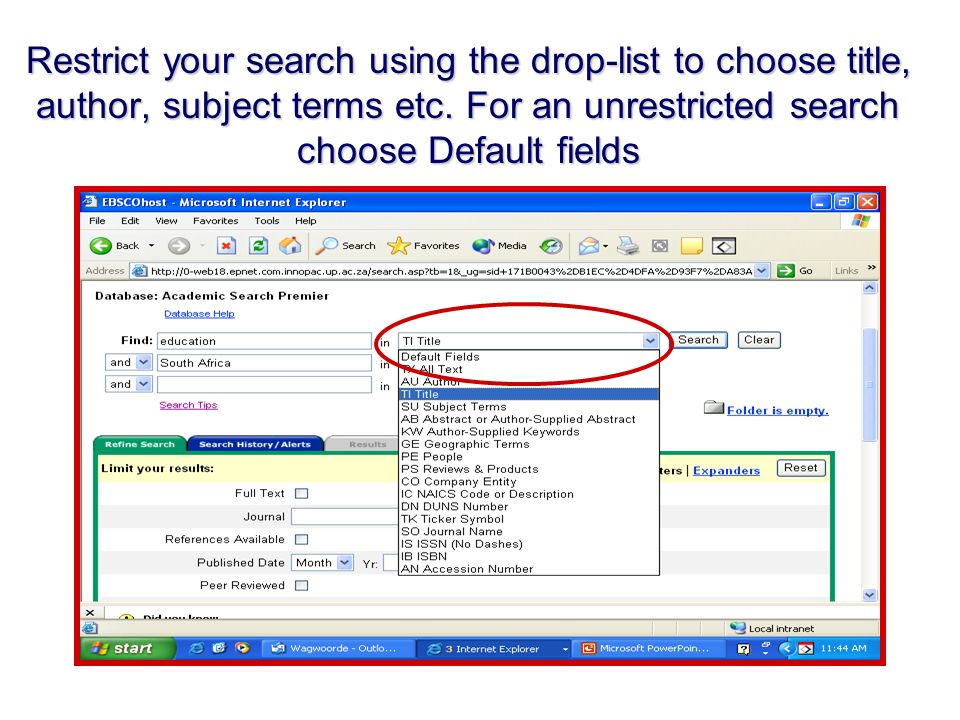Open the Media globe icon
The image size is (960, 720).
click(x=483, y=246)
